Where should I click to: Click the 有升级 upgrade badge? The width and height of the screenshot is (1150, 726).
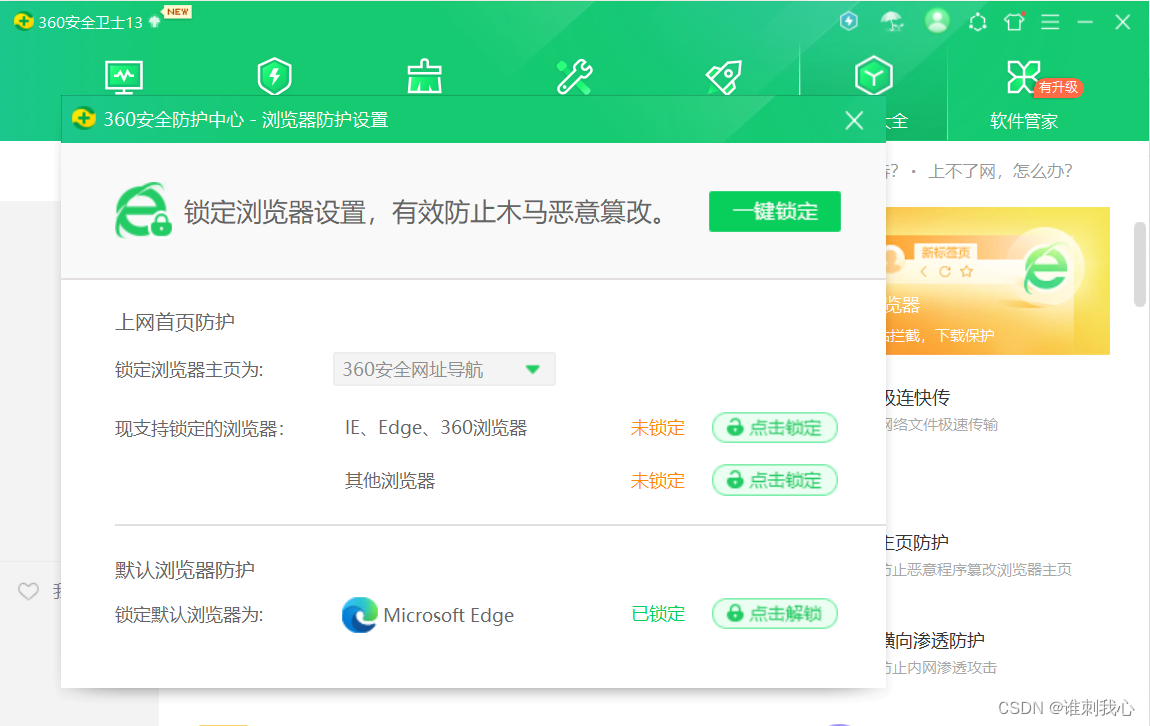tap(1058, 87)
